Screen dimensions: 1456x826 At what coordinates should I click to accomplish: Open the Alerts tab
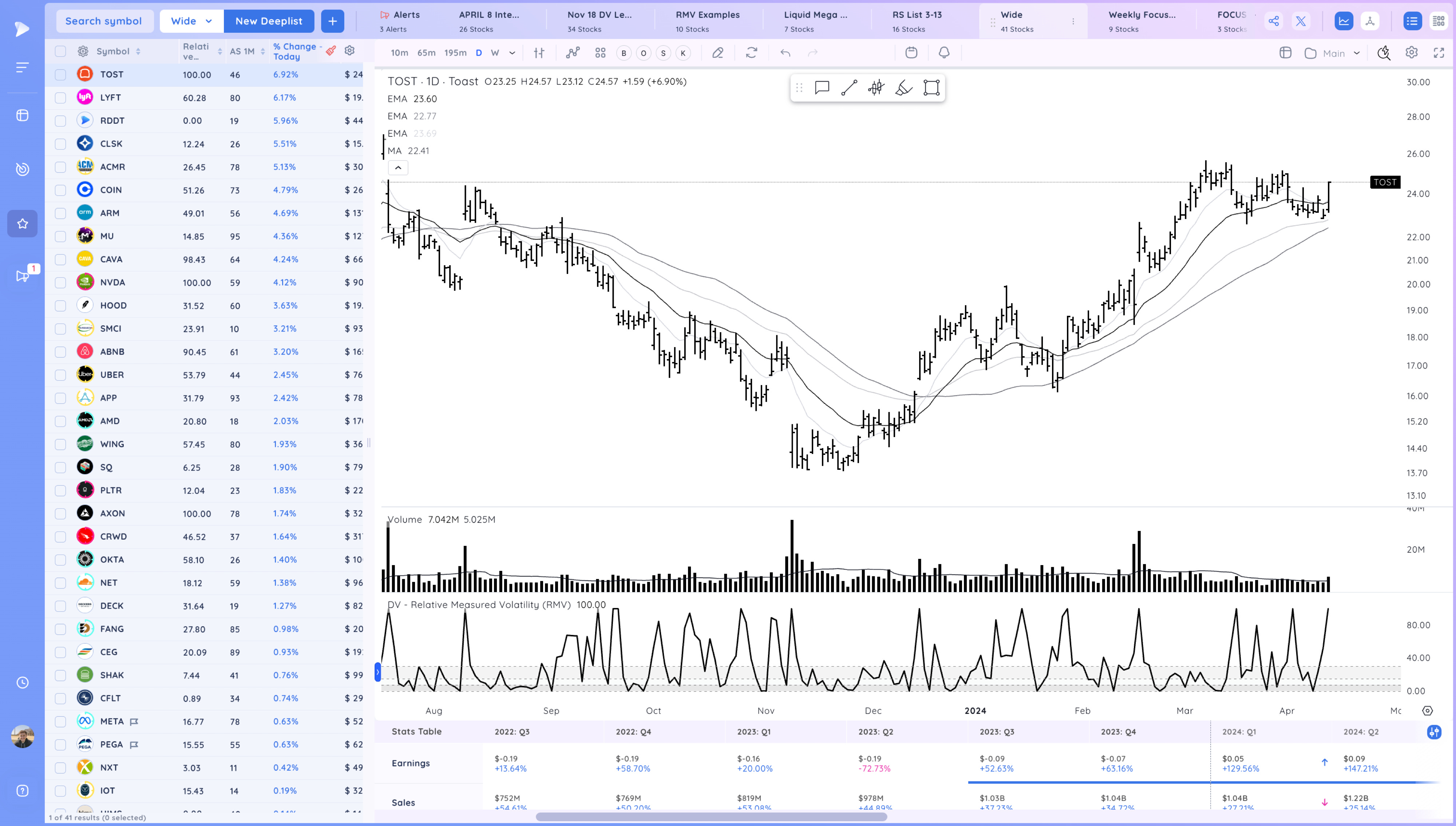(401, 21)
